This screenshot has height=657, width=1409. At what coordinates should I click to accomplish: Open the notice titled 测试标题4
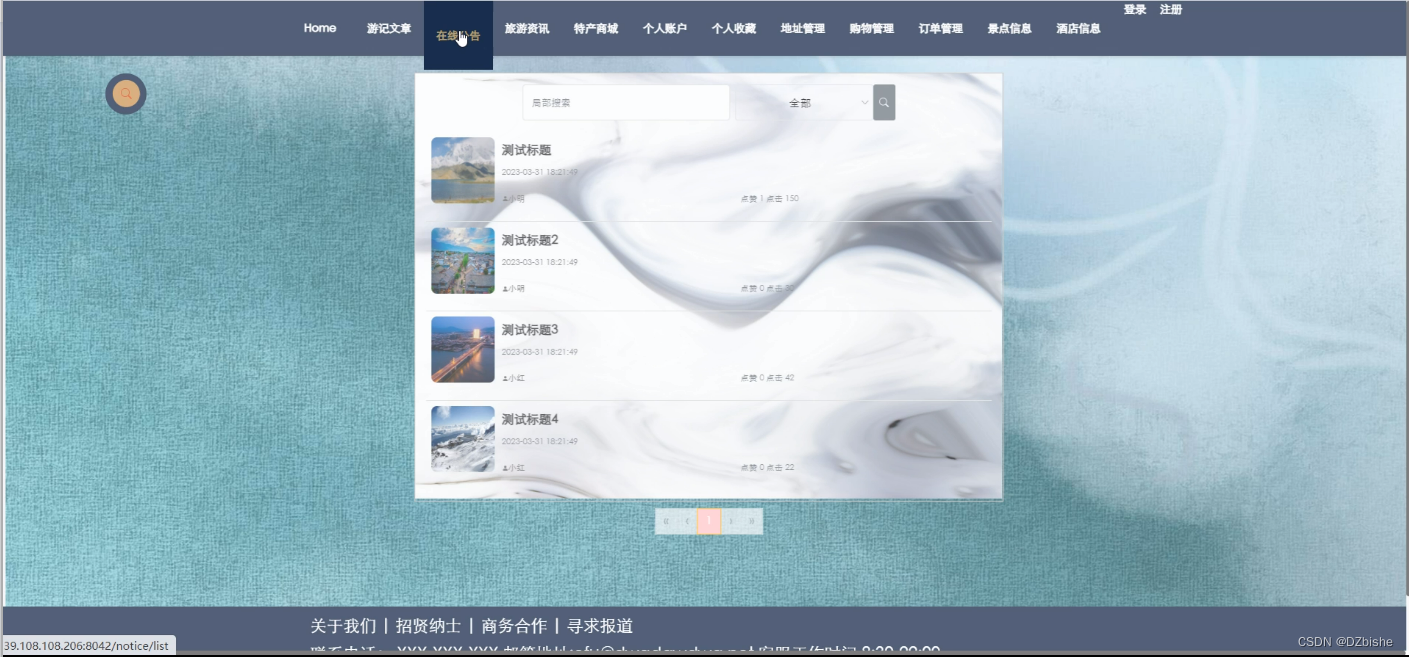tap(530, 419)
